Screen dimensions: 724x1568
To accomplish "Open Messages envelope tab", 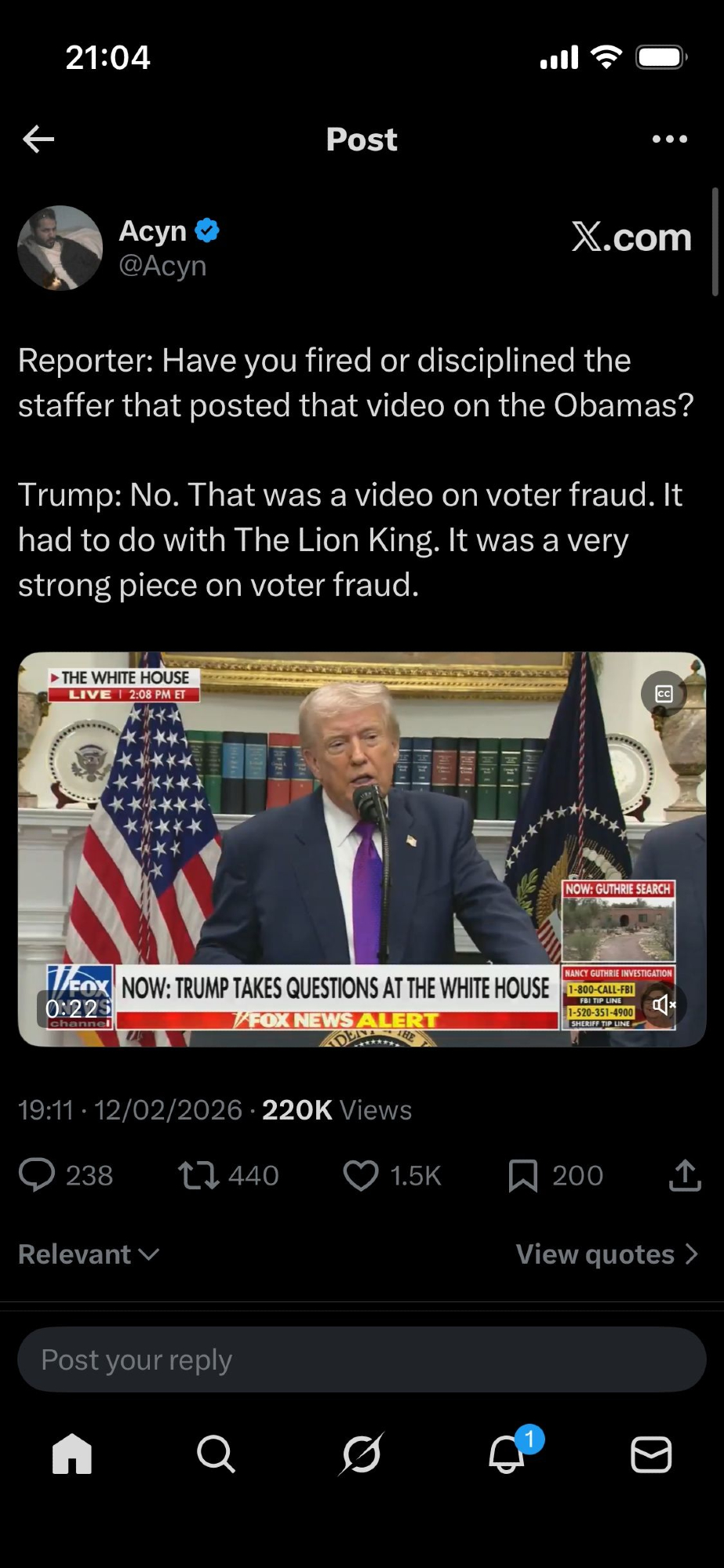I will [x=651, y=1454].
